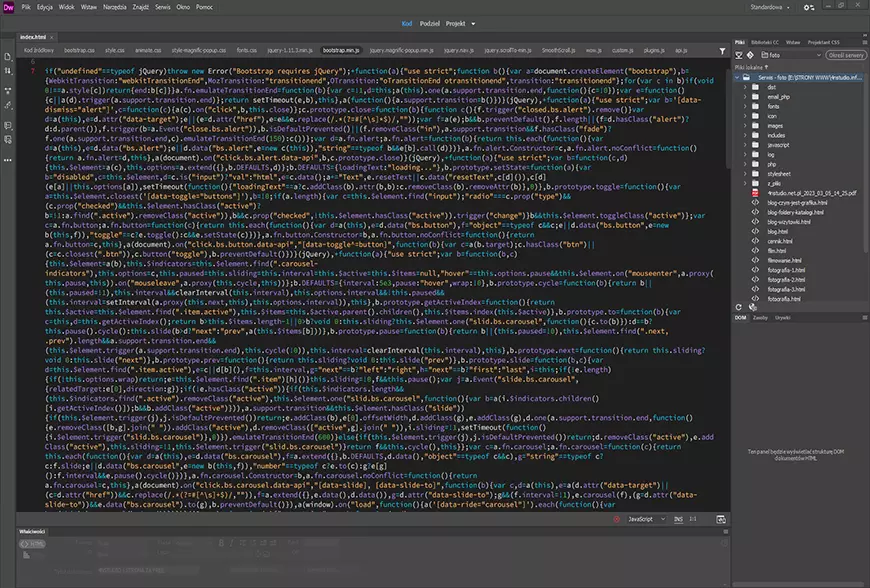Open the DOM panel options menu icon
Viewport: 870px width, 588px height.
pos(864,318)
